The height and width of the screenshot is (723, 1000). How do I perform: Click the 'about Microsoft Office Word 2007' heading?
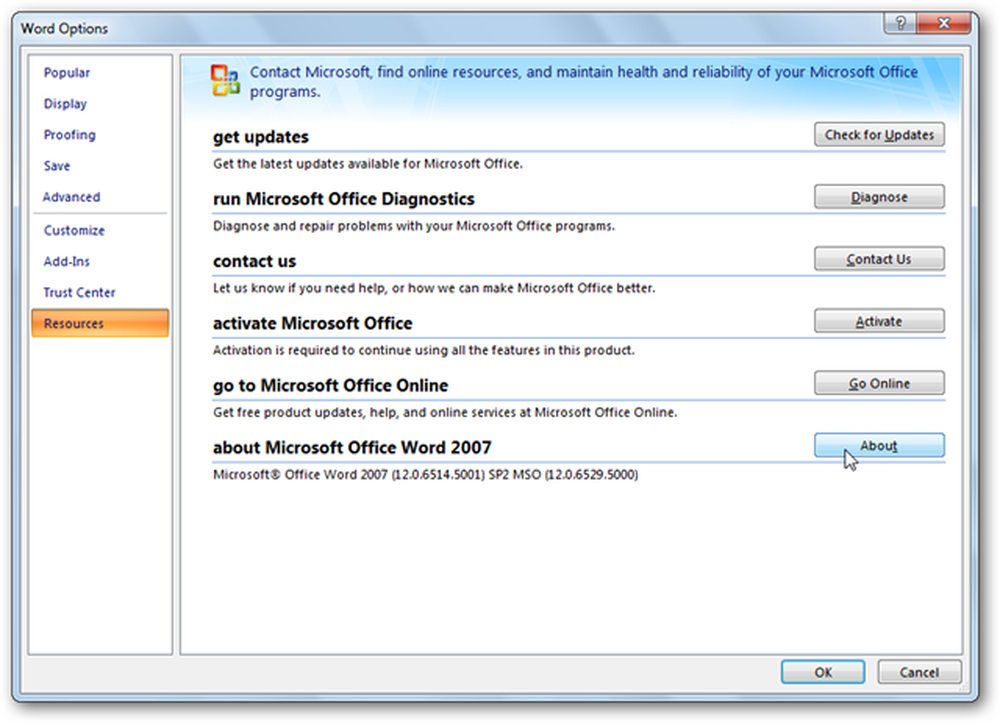(352, 448)
